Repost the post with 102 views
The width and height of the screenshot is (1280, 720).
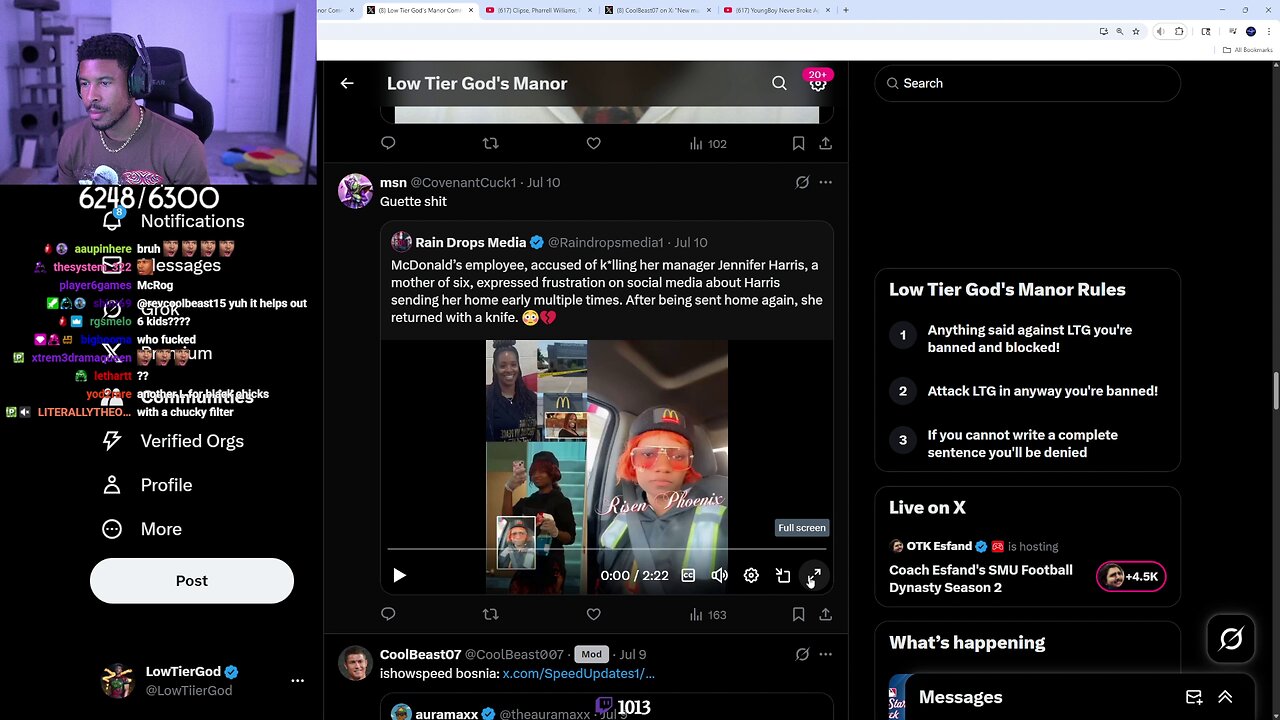click(x=490, y=143)
